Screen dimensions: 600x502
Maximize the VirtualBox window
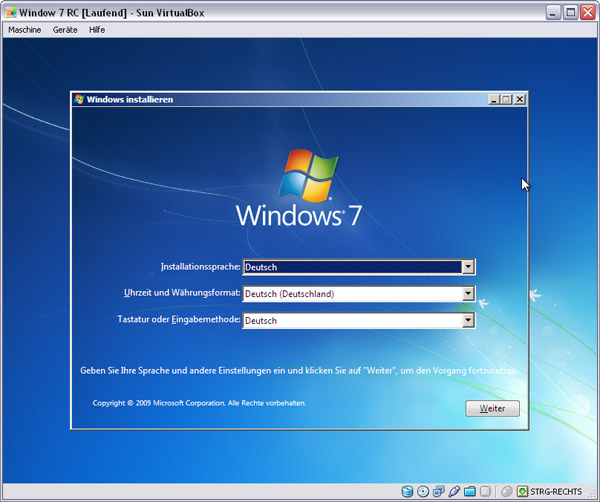coord(570,11)
